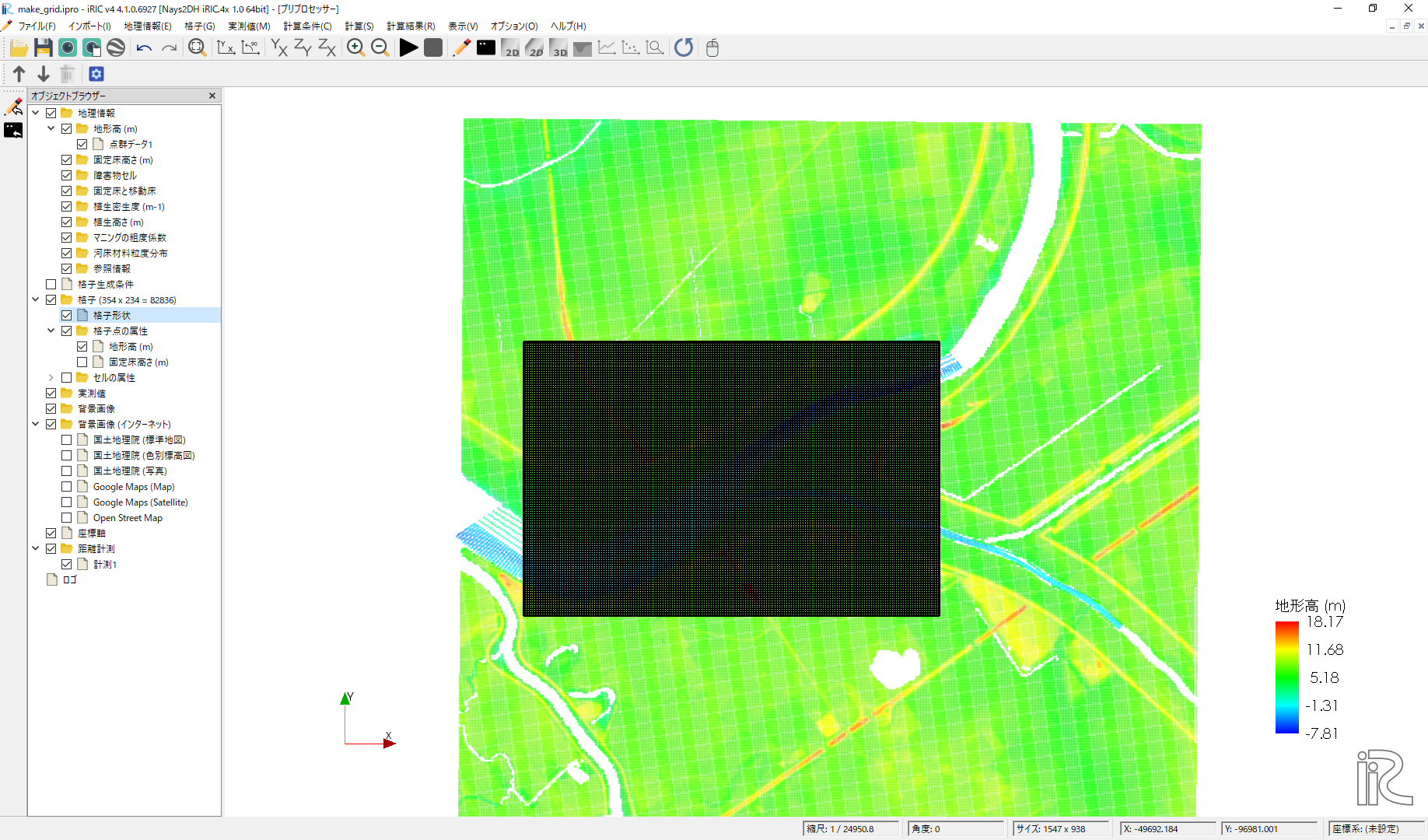Open the インポート(I) menu

89,26
